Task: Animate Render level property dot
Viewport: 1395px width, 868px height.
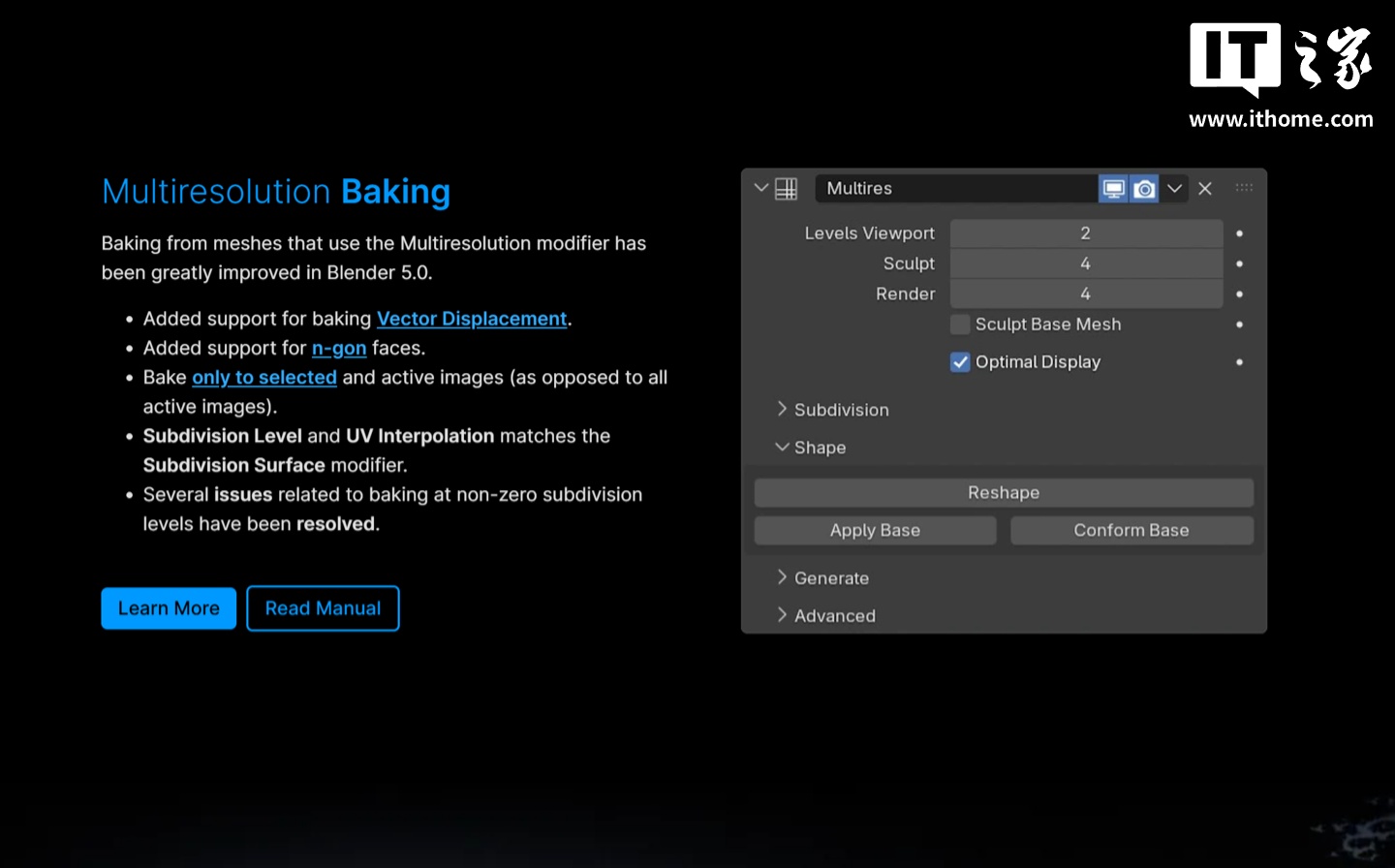Action: point(1240,294)
